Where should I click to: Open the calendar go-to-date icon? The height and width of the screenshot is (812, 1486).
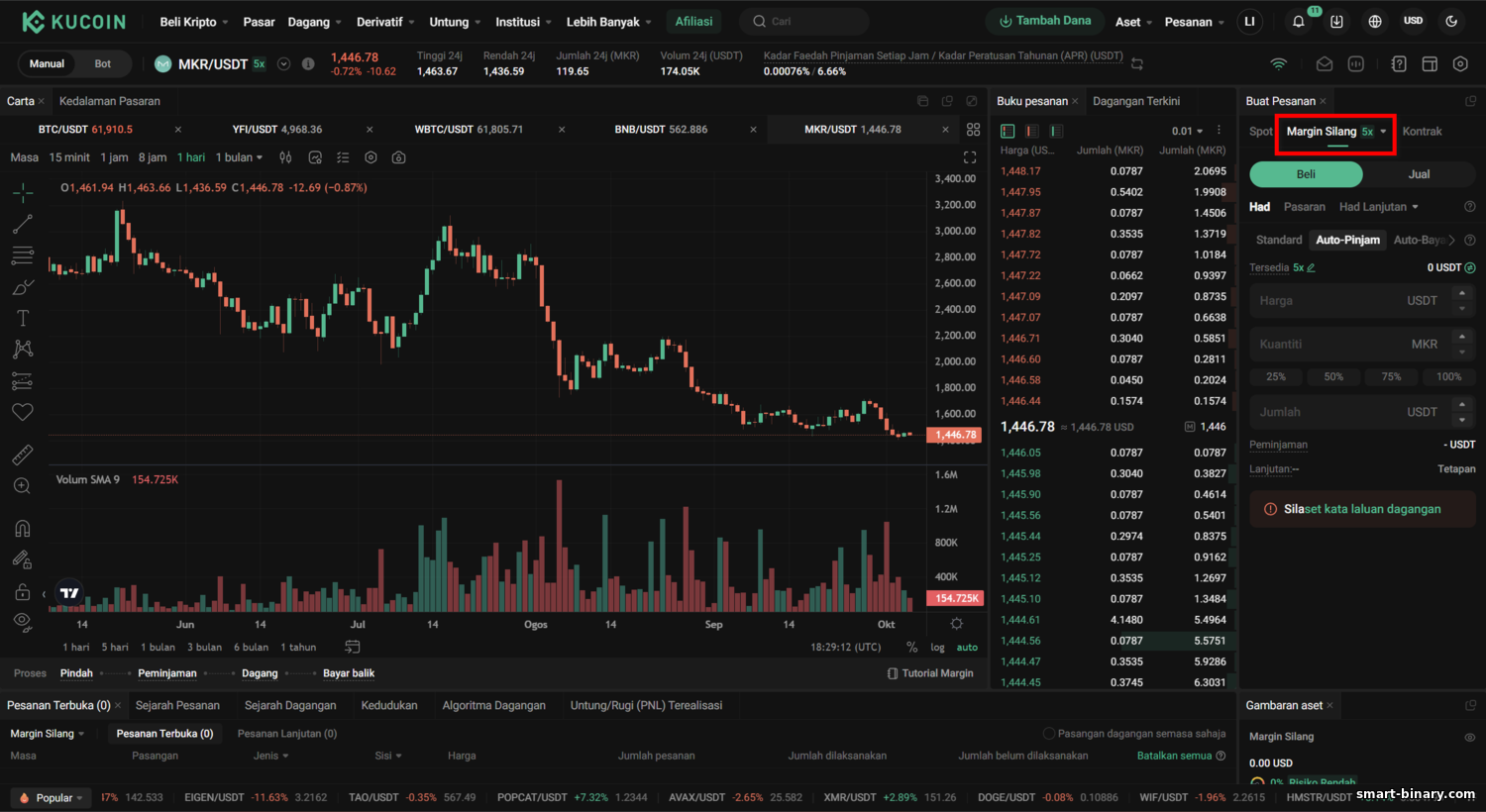coord(352,647)
